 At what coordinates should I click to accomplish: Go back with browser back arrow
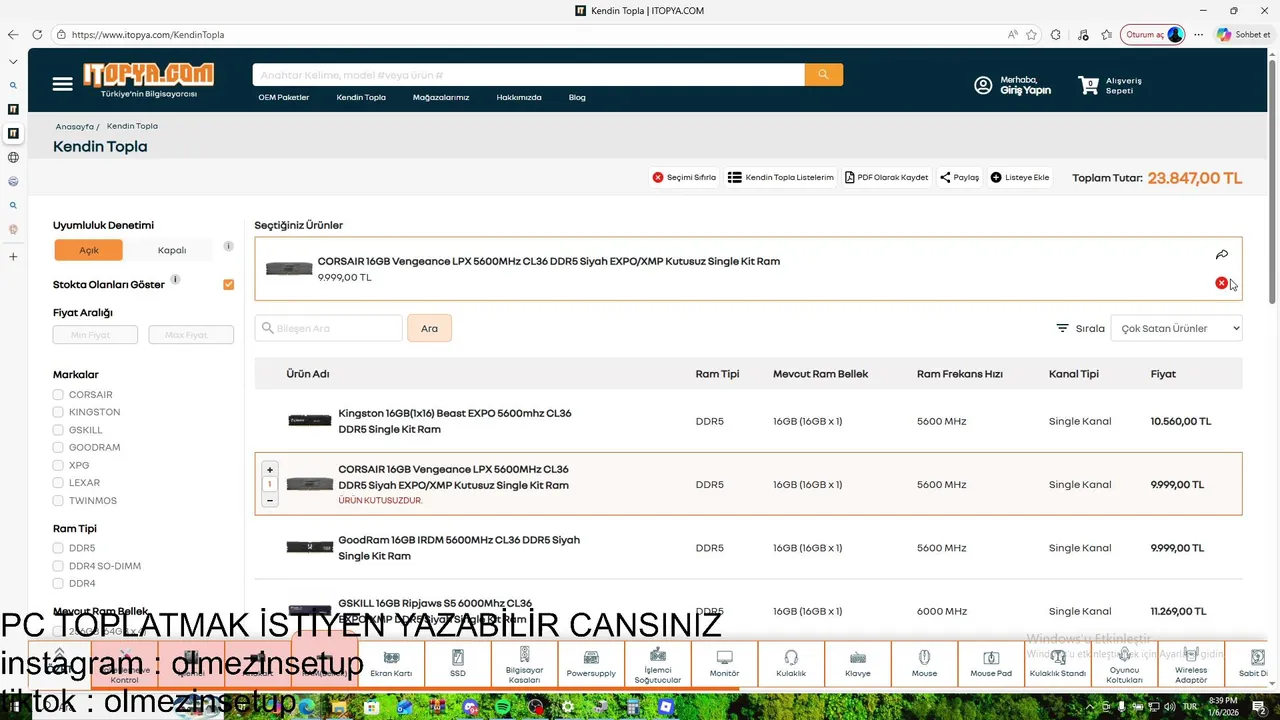click(x=13, y=34)
